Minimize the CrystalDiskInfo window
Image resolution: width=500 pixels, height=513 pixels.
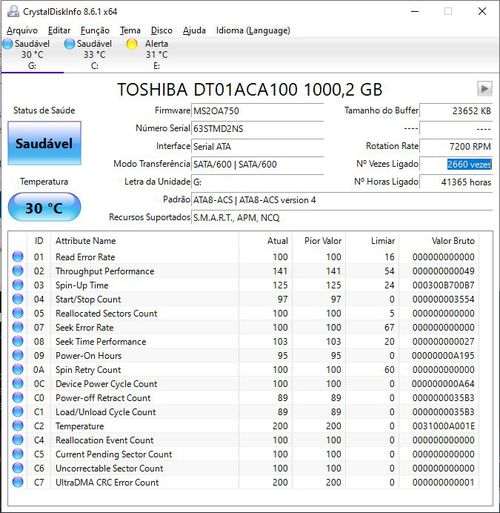(415, 11)
